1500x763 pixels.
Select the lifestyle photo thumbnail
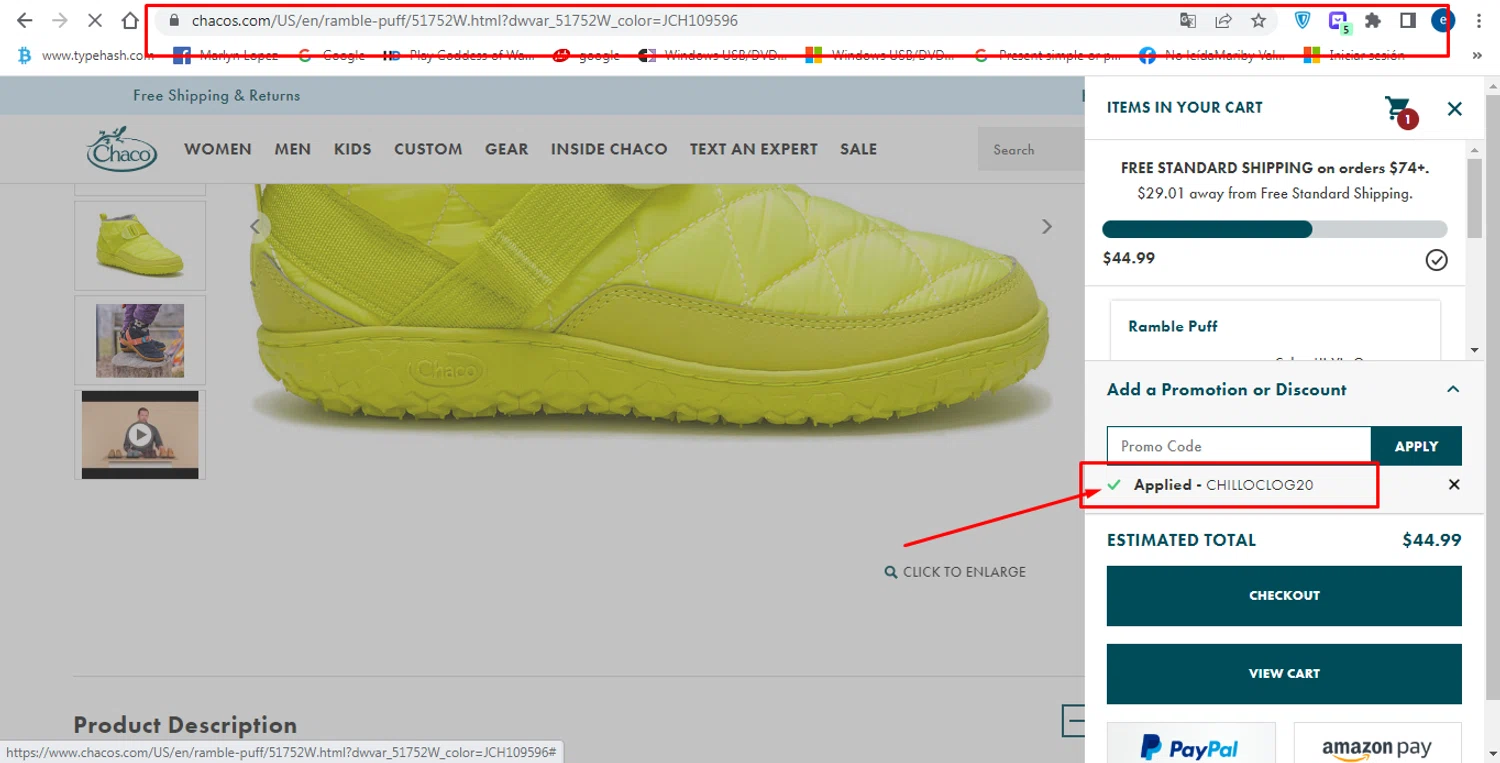pos(140,340)
